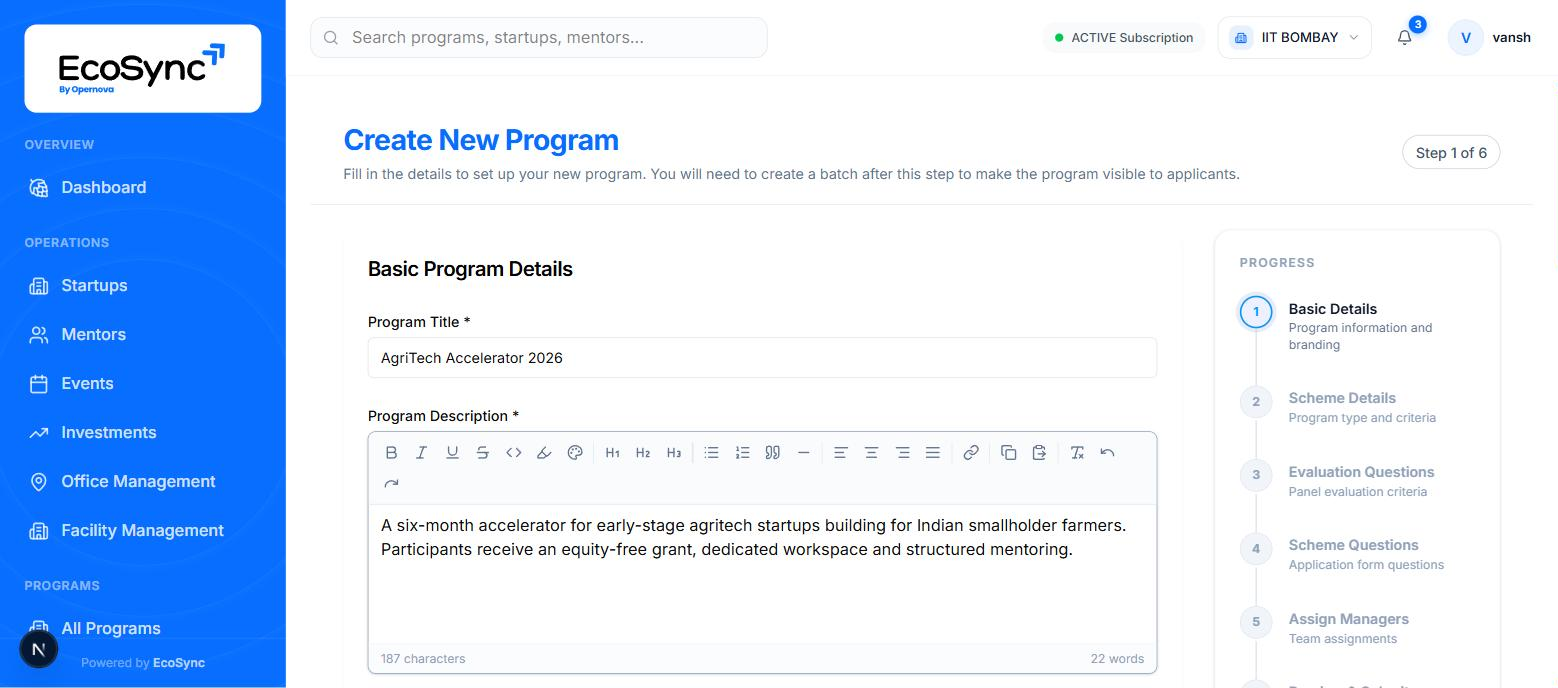Viewport: 1558px width, 688px height.
Task: Click the paste clipboard icon
Action: coord(1039,453)
